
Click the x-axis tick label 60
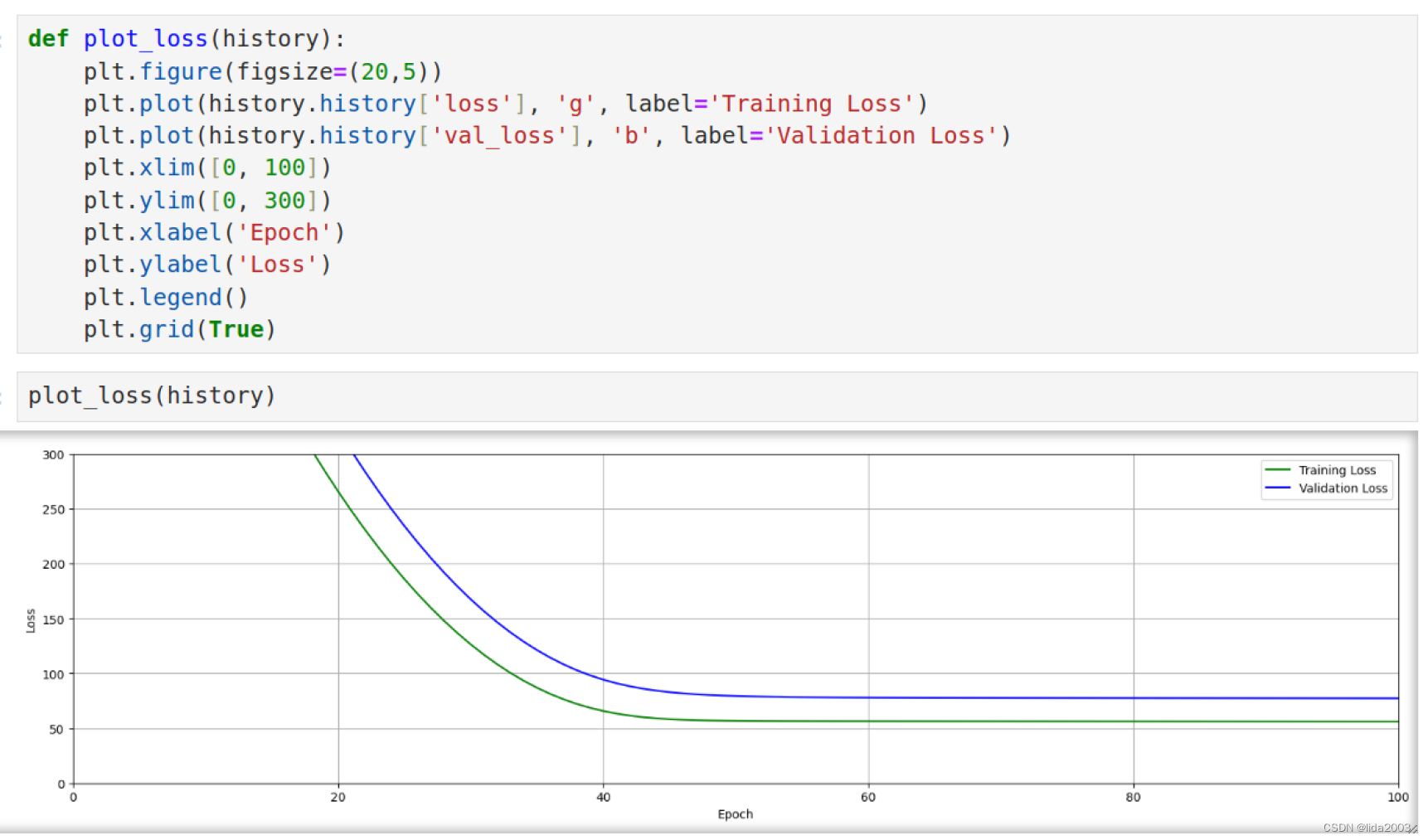[868, 797]
